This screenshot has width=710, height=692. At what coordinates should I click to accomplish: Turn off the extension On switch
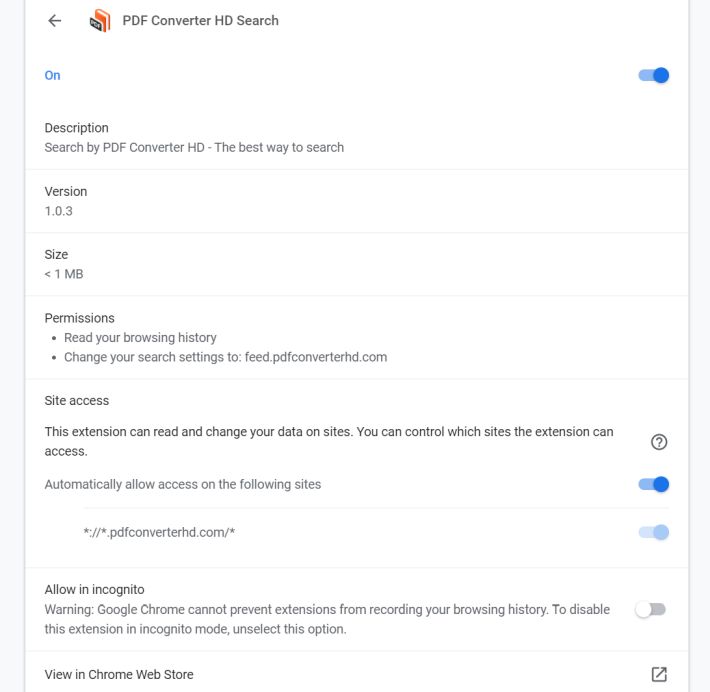click(653, 75)
